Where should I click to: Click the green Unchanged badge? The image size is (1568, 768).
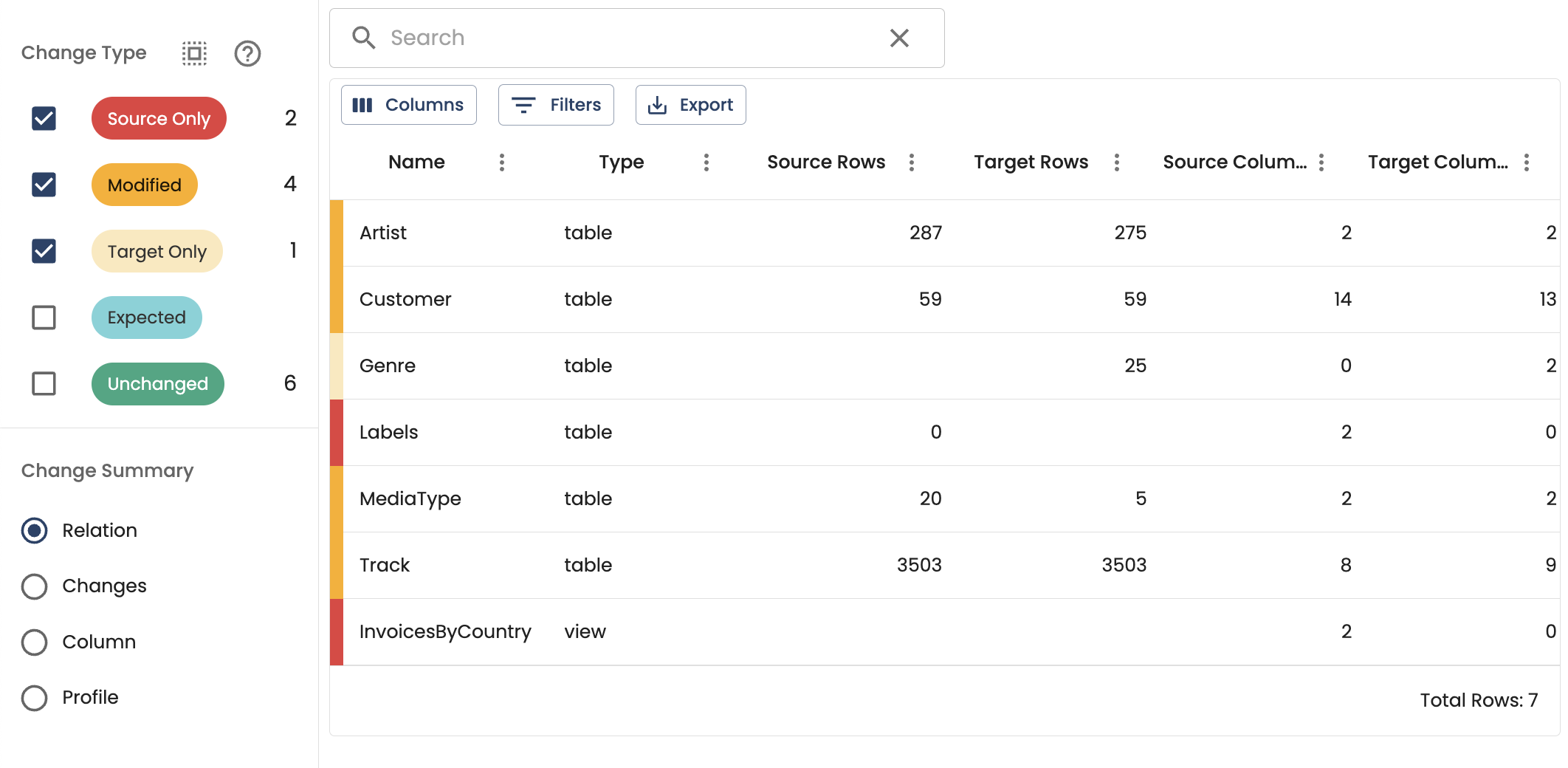[x=158, y=384]
